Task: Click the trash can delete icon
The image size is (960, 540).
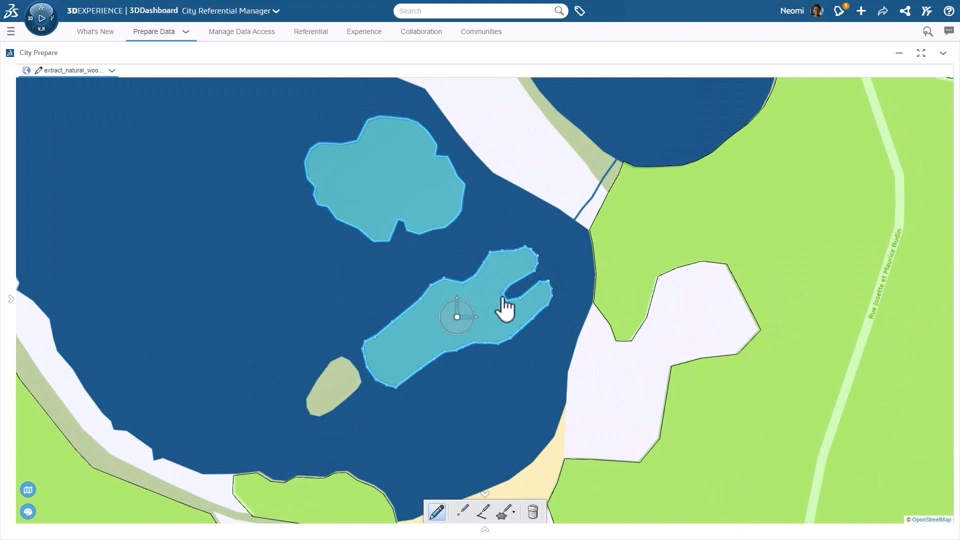Action: [x=533, y=512]
